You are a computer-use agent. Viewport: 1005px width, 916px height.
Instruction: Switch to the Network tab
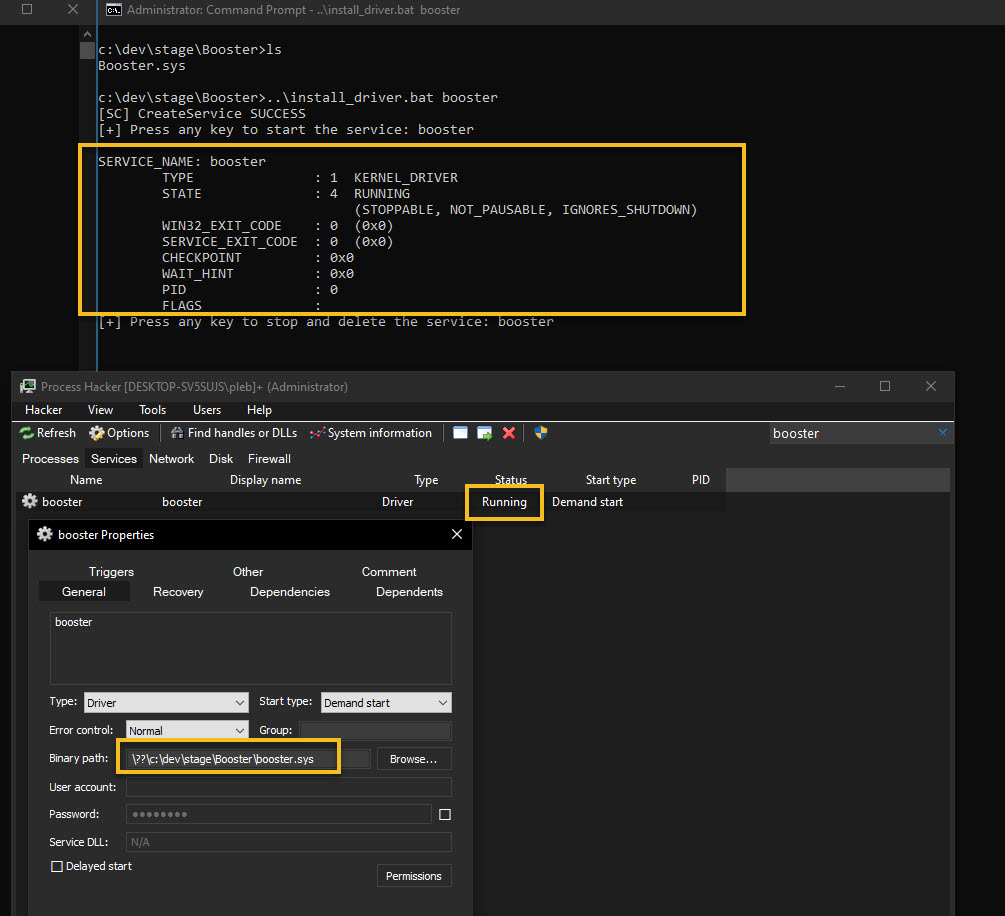tap(172, 459)
